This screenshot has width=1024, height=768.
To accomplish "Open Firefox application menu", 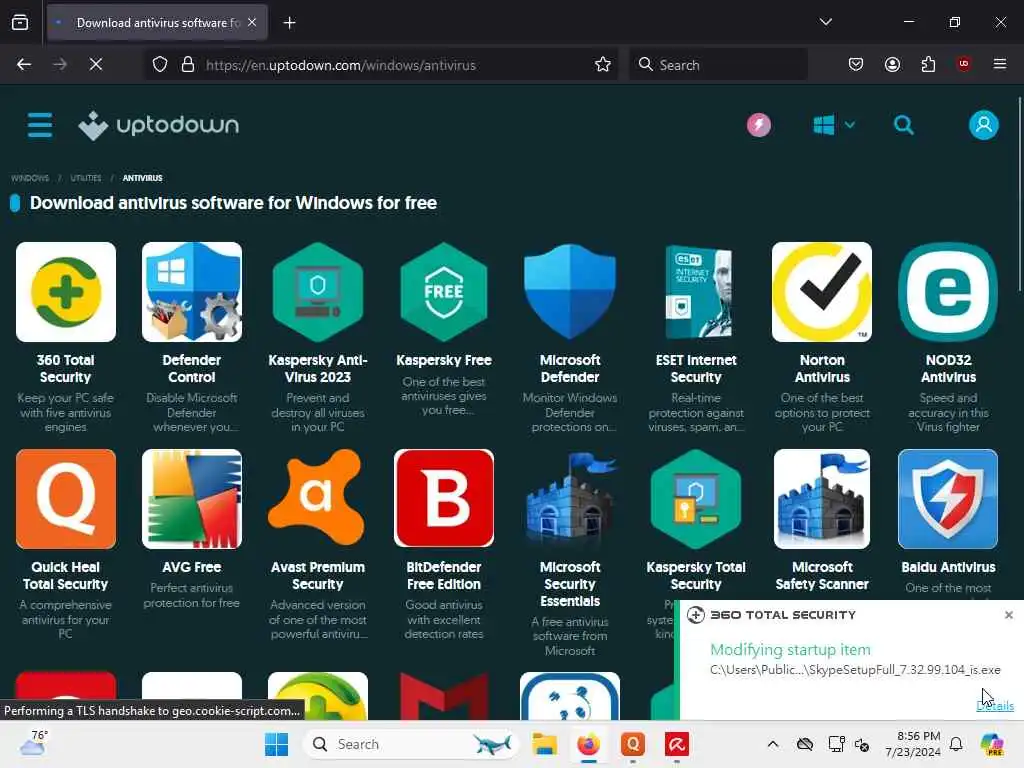I will (x=999, y=64).
